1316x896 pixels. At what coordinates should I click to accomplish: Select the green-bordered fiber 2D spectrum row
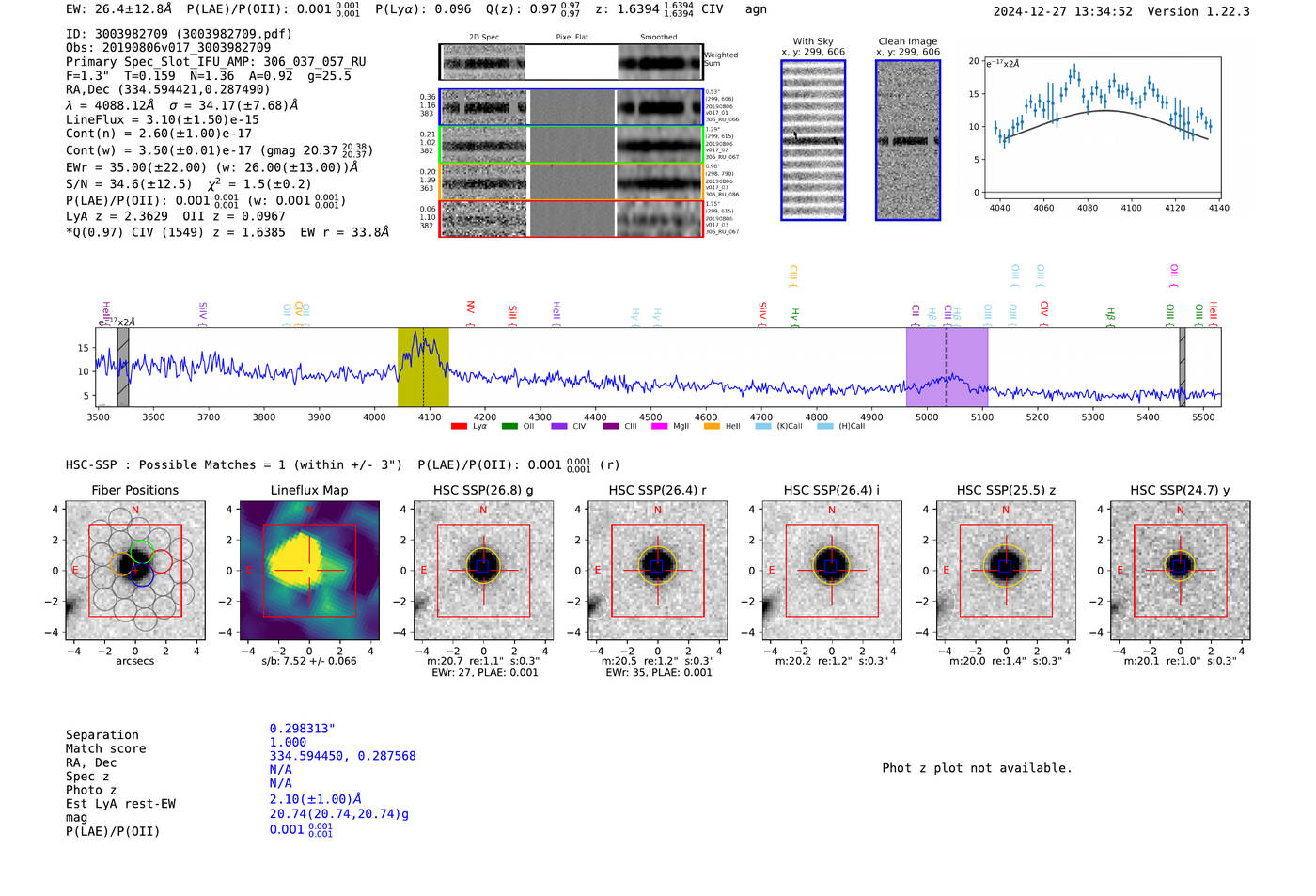tap(572, 145)
